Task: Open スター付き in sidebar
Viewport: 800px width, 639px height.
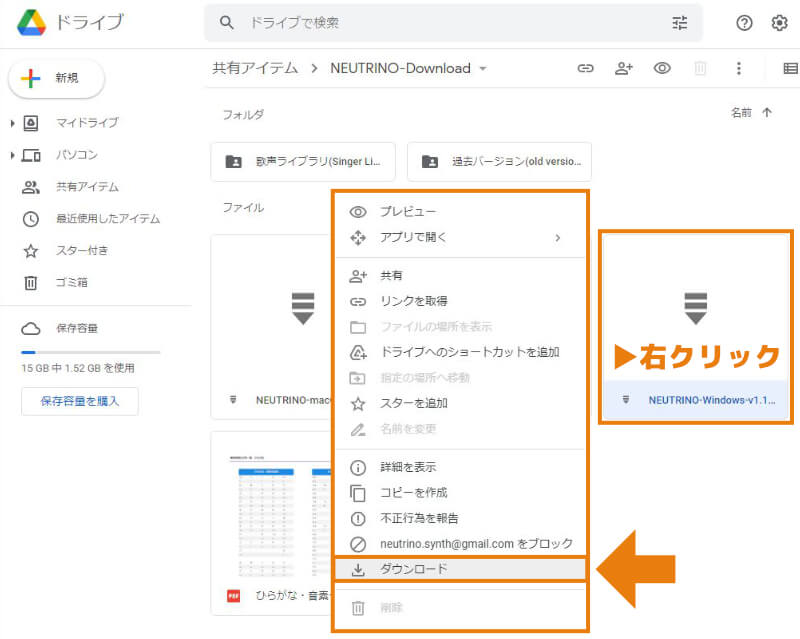Action: [x=82, y=251]
